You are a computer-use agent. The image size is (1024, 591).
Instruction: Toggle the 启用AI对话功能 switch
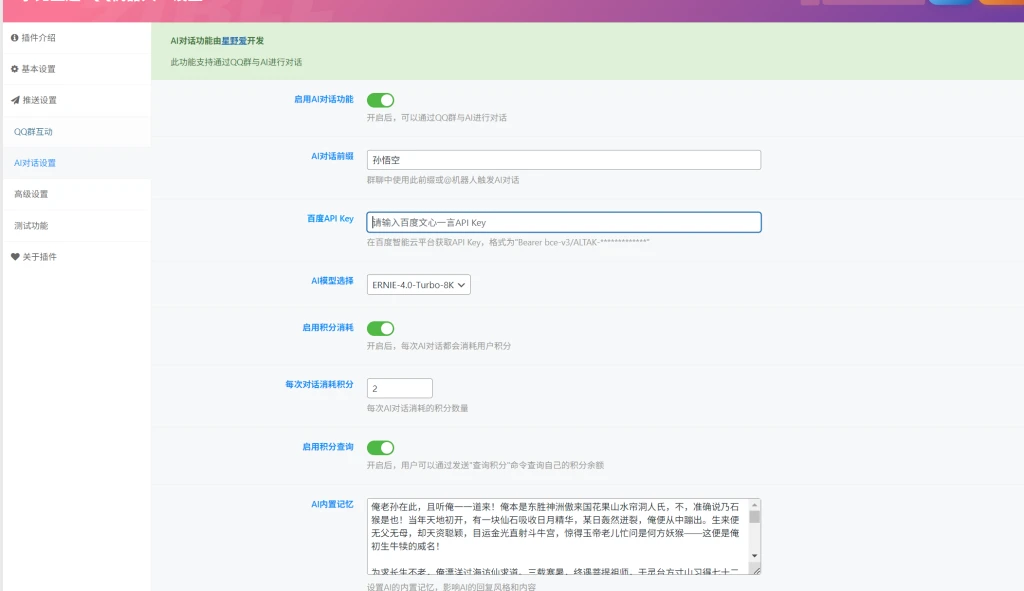(x=380, y=100)
